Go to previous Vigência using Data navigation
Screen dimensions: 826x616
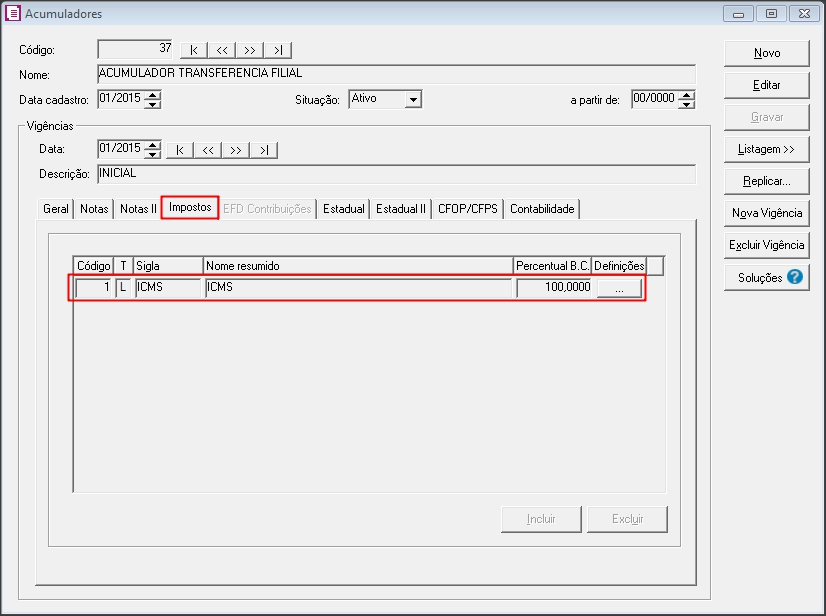pos(208,150)
